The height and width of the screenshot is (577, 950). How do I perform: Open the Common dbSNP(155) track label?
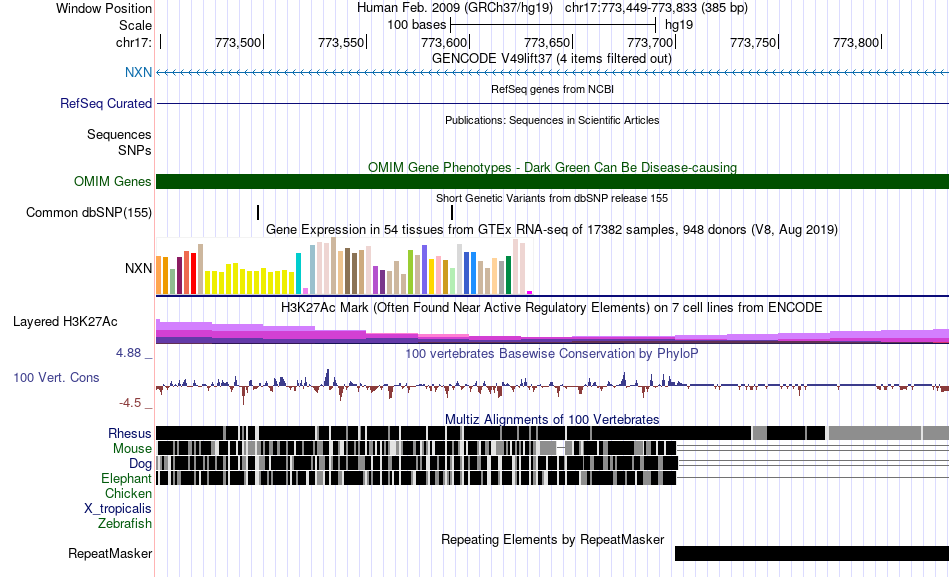89,213
